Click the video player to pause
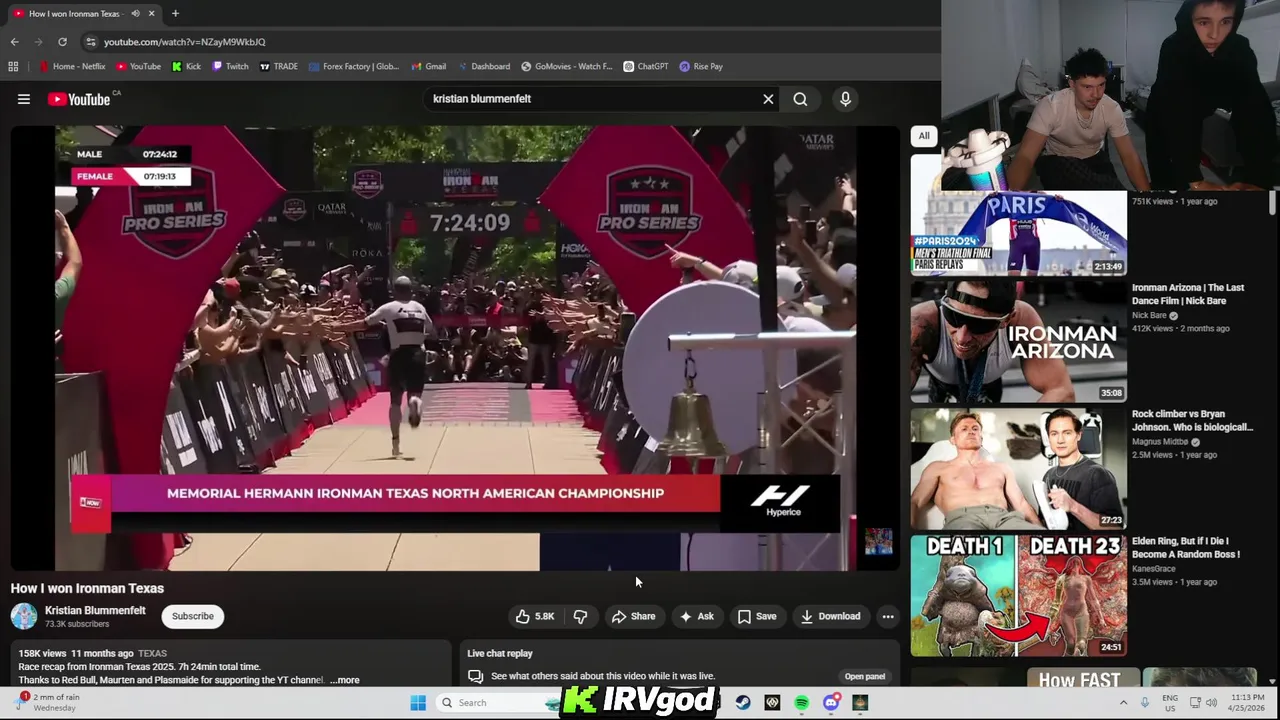The image size is (1280, 720). click(x=455, y=348)
